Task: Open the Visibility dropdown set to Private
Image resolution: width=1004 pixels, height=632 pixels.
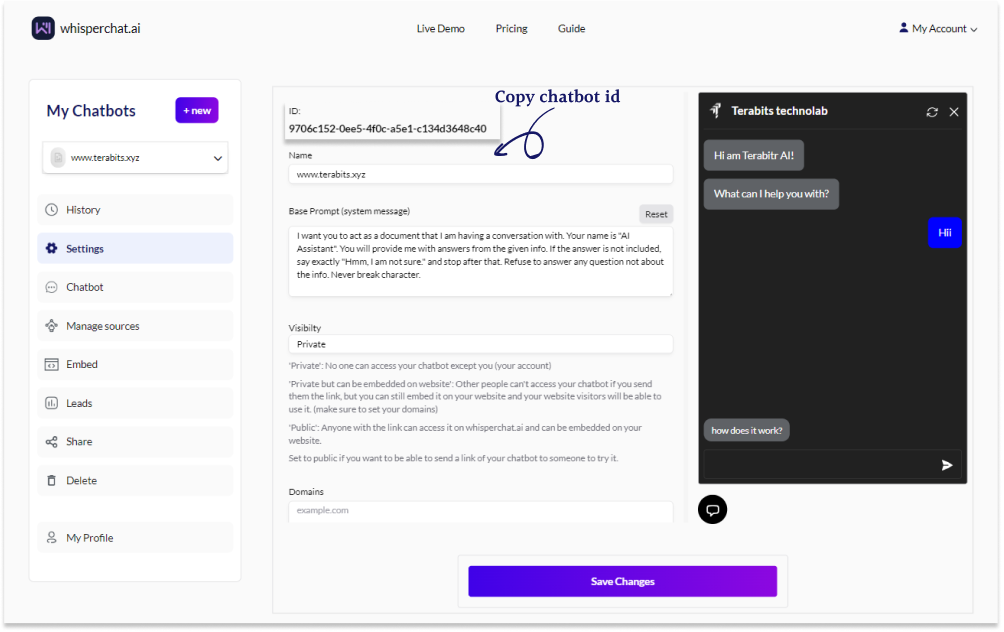Action: 480,344
